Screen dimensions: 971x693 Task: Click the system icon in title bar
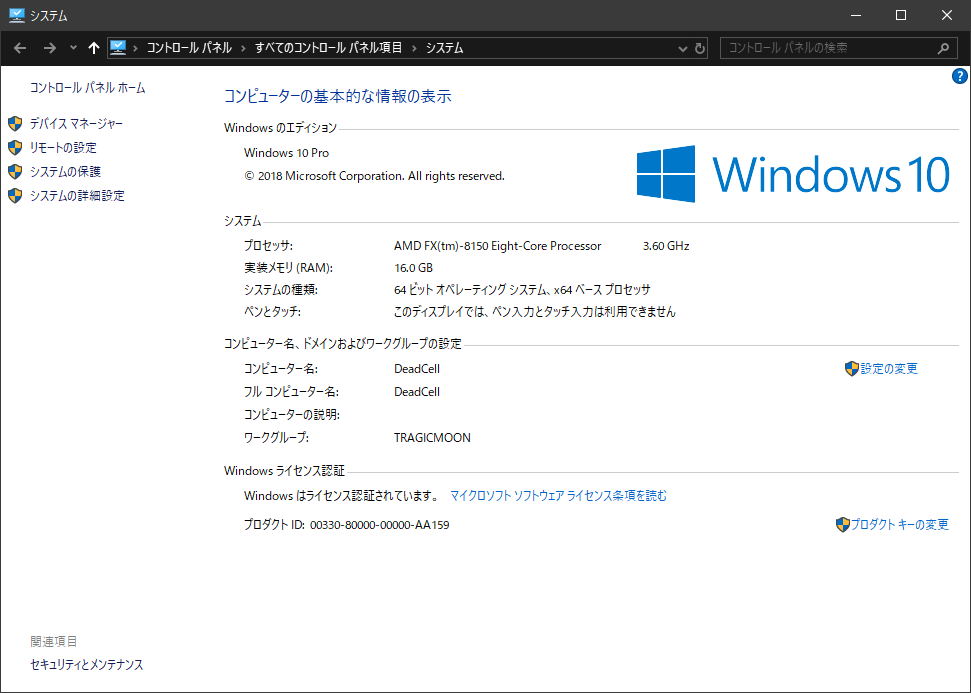click(16, 15)
